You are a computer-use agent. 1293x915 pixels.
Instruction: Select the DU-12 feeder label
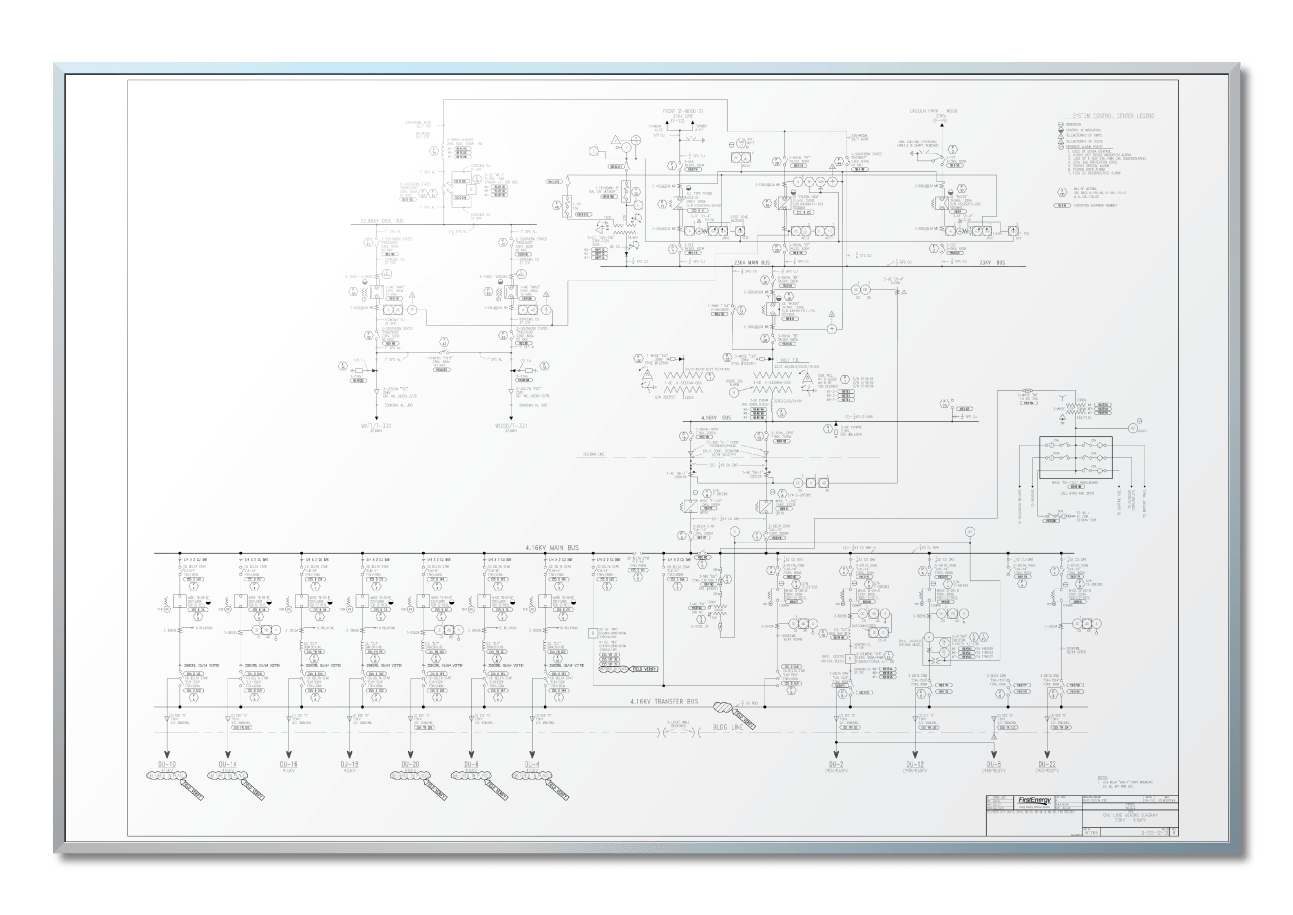point(914,765)
